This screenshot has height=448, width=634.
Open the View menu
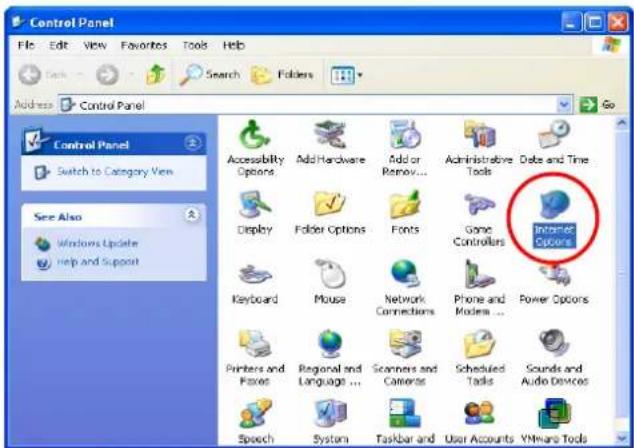(x=95, y=45)
